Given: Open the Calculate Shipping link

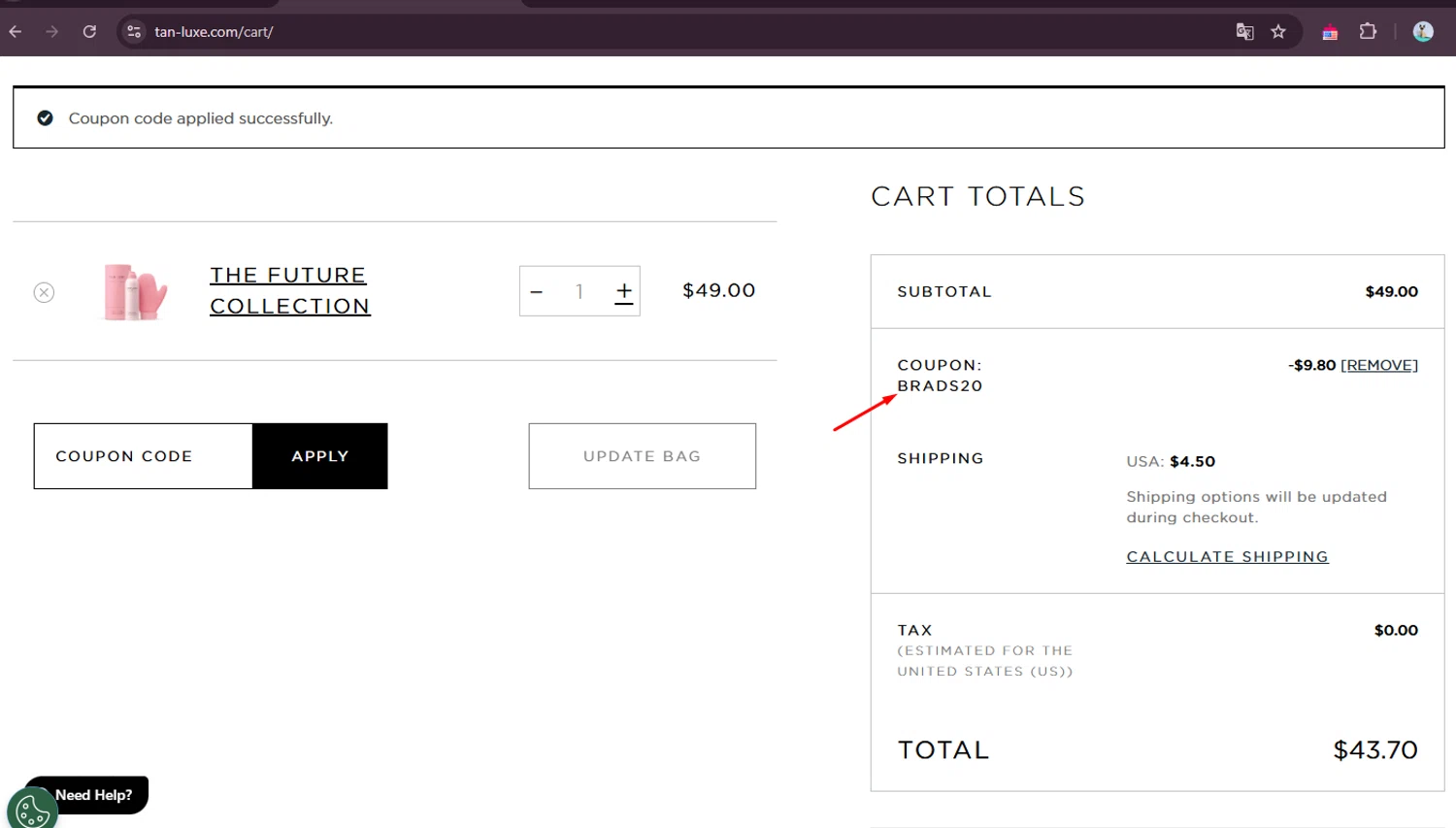Looking at the screenshot, I should (1227, 556).
